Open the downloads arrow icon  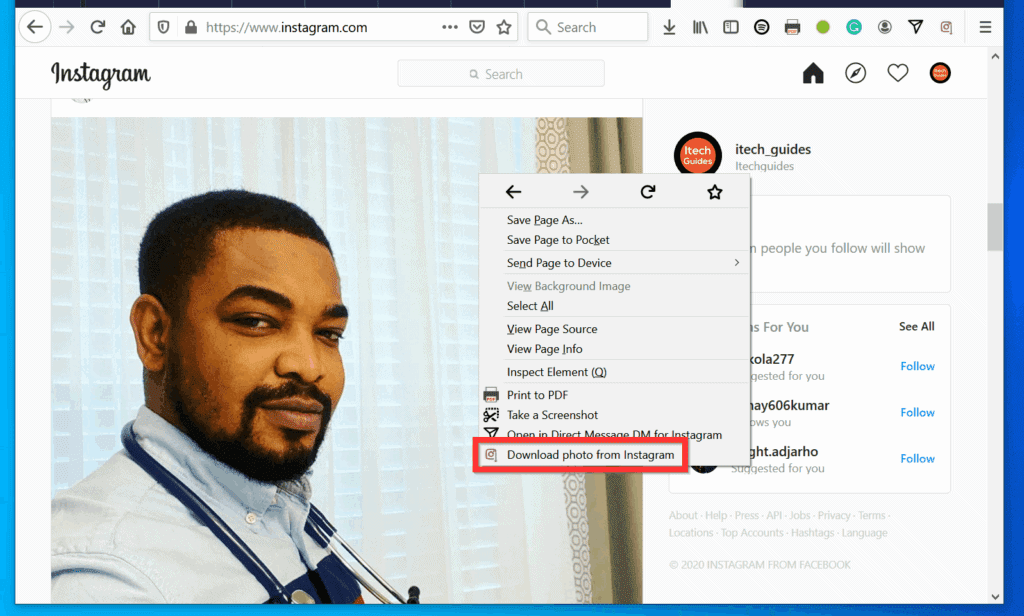(669, 27)
